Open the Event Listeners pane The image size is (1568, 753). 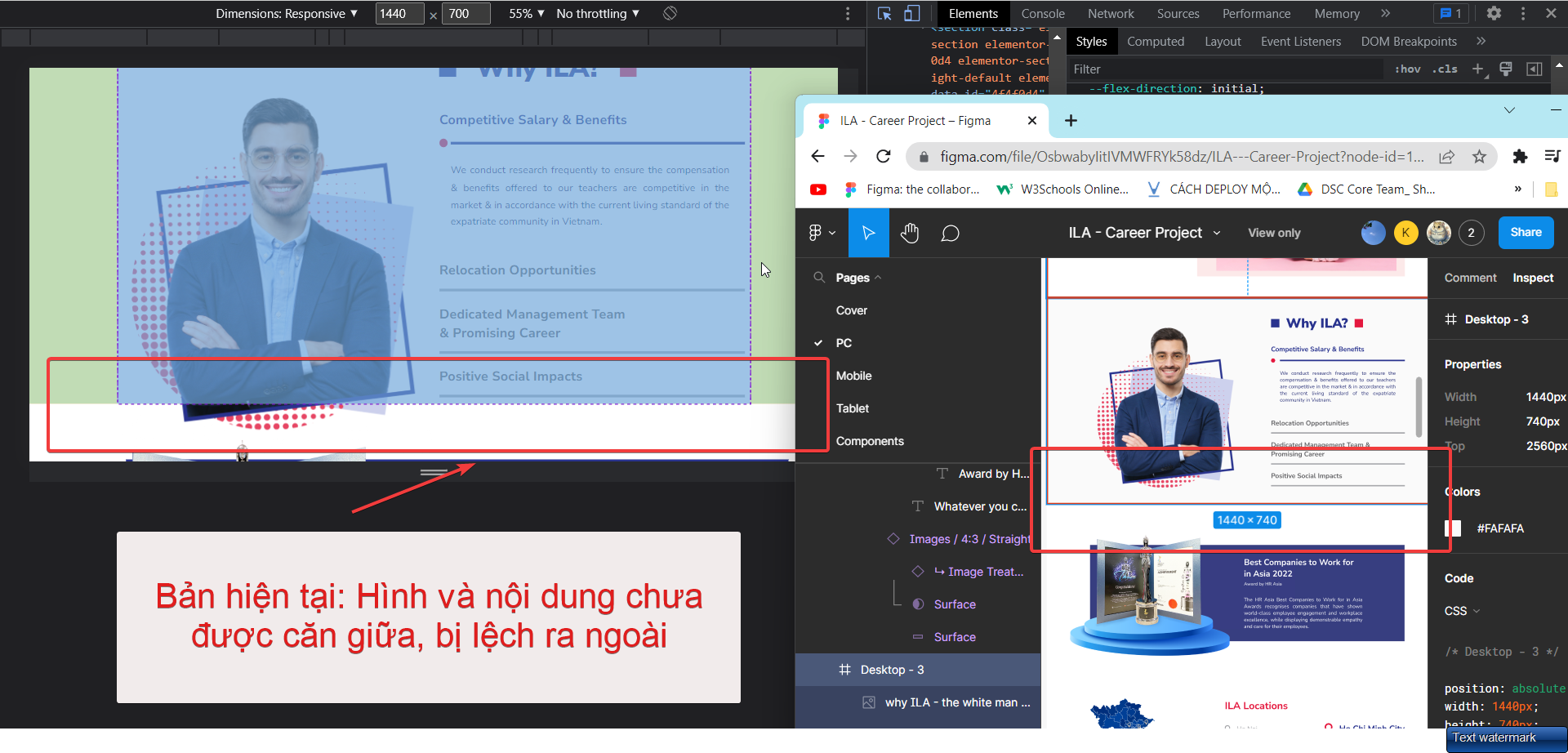coord(1301,42)
